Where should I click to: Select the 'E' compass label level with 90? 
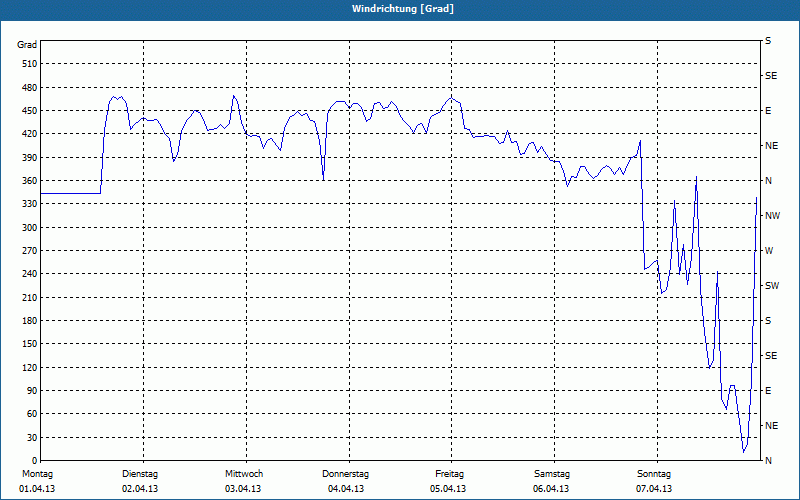pos(768,391)
